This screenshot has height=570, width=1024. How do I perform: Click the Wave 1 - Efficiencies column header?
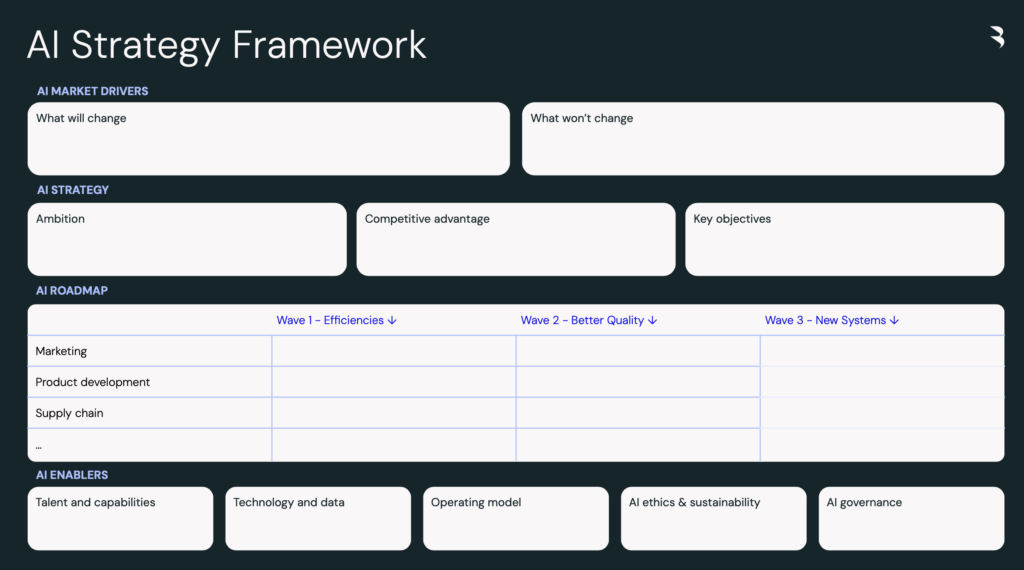click(x=337, y=320)
